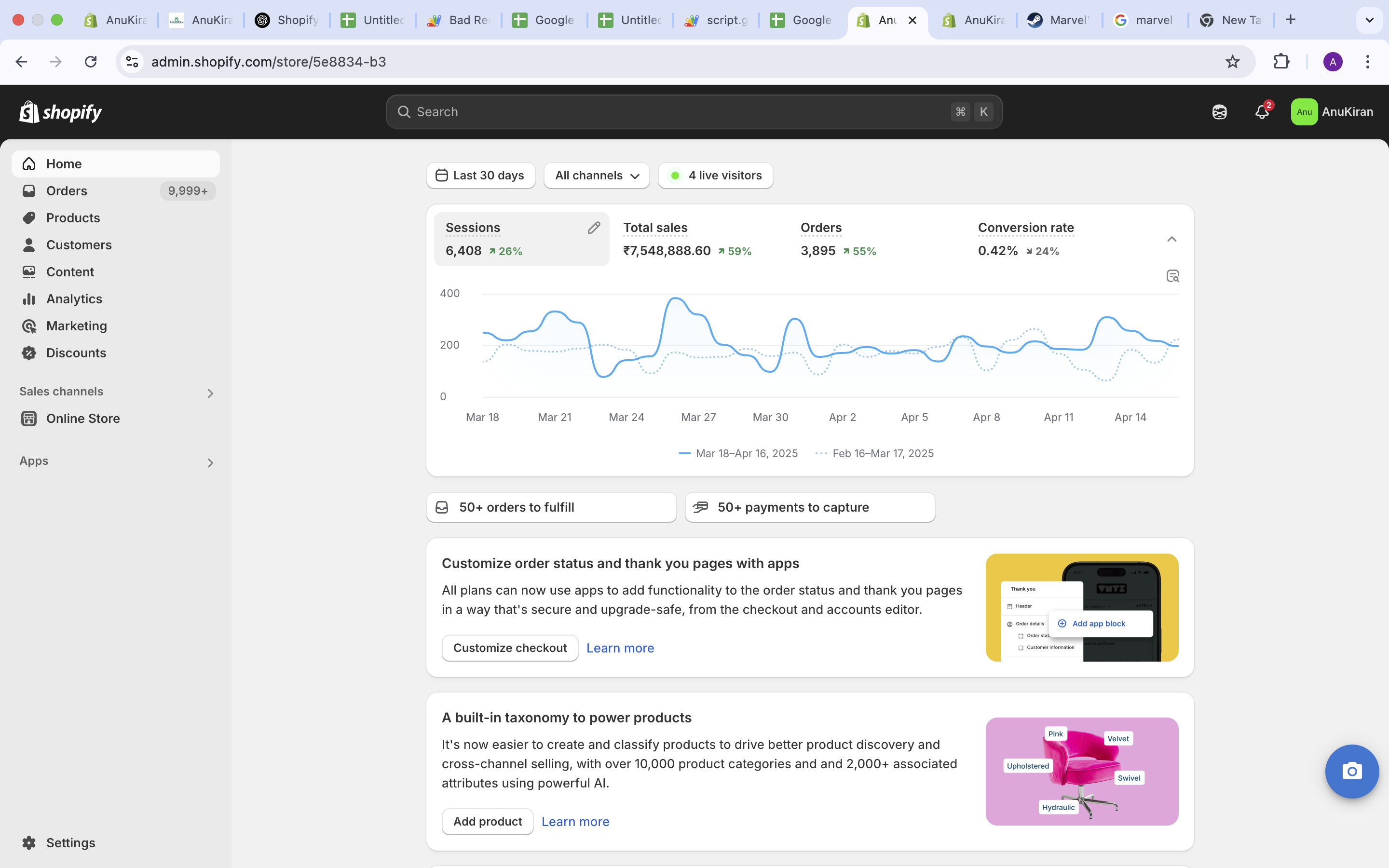Image resolution: width=1389 pixels, height=868 pixels.
Task: Open Shopify assistant icon in top bar
Action: (1219, 111)
